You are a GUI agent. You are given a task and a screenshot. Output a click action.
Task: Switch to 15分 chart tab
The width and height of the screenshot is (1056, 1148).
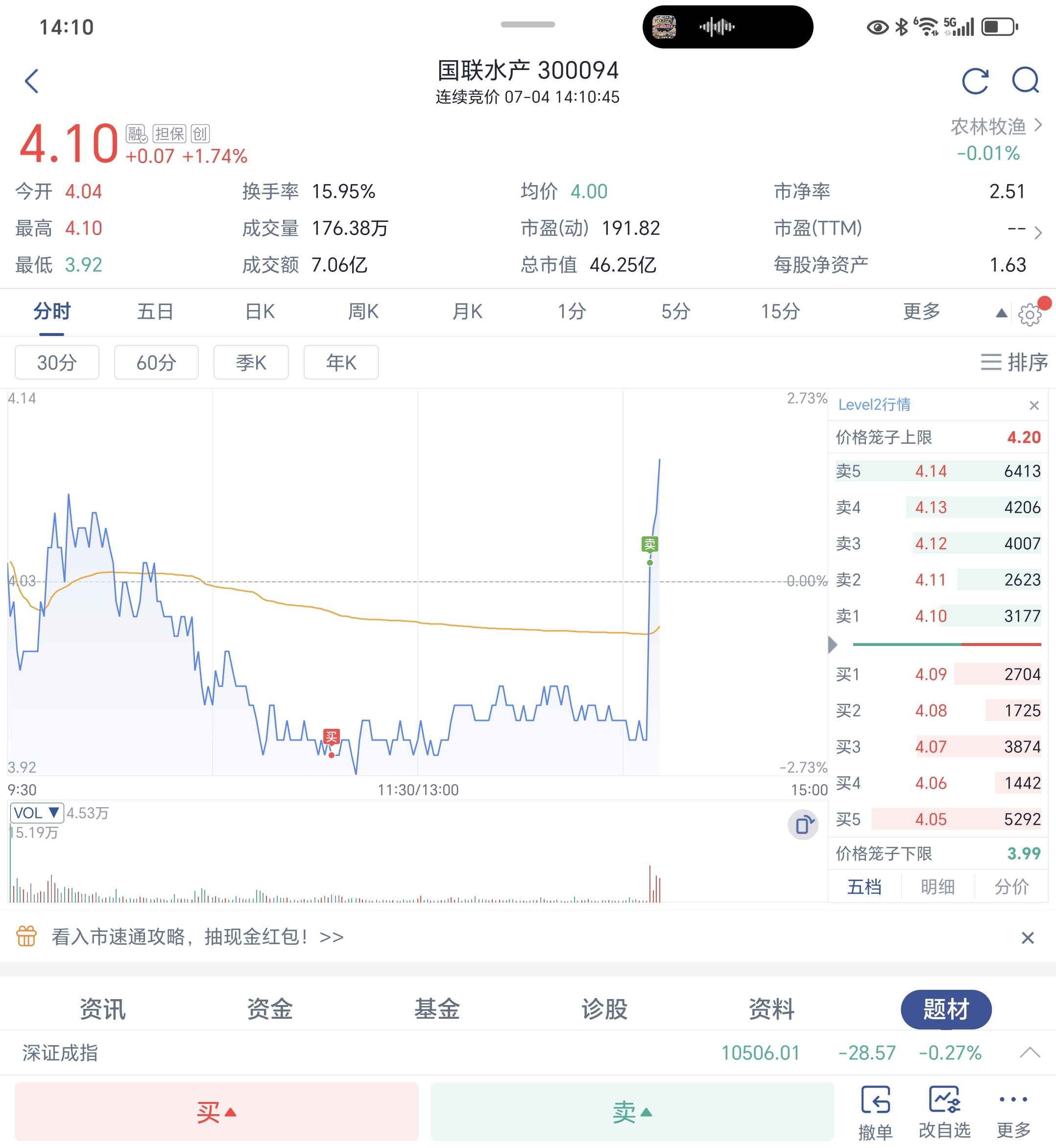[x=780, y=311]
